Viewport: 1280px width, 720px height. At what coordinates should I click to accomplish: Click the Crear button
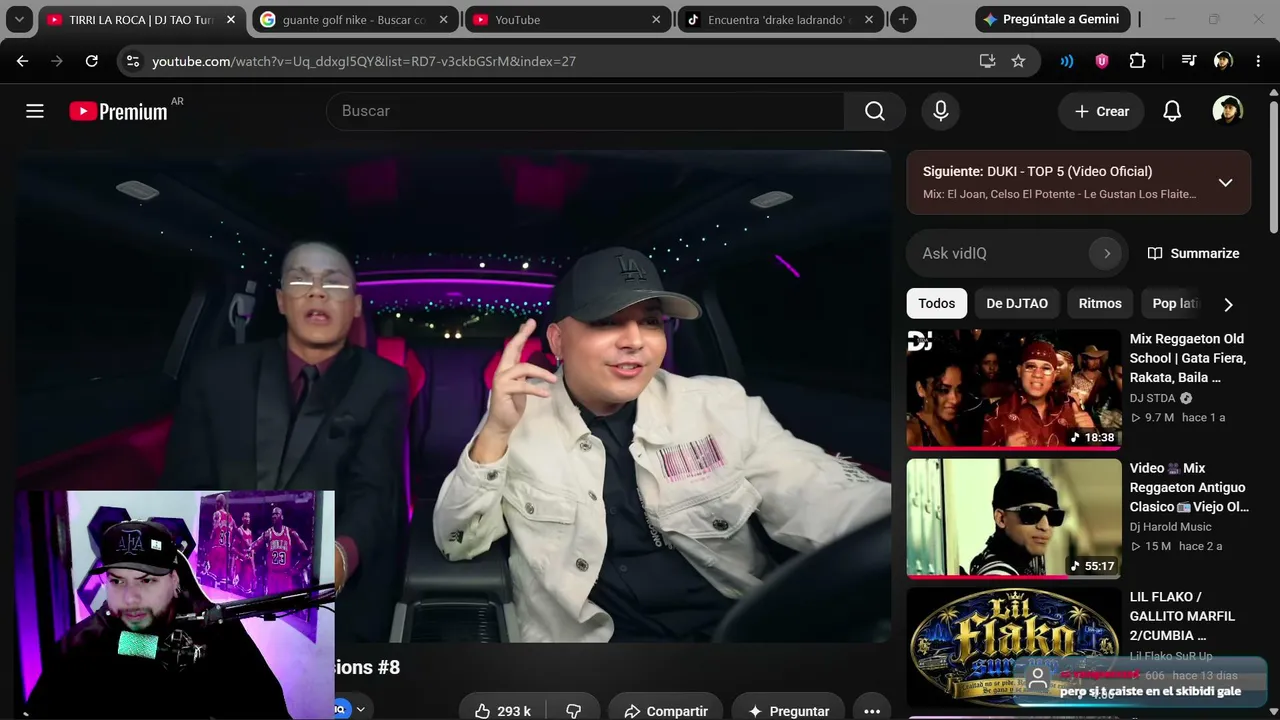[1101, 111]
